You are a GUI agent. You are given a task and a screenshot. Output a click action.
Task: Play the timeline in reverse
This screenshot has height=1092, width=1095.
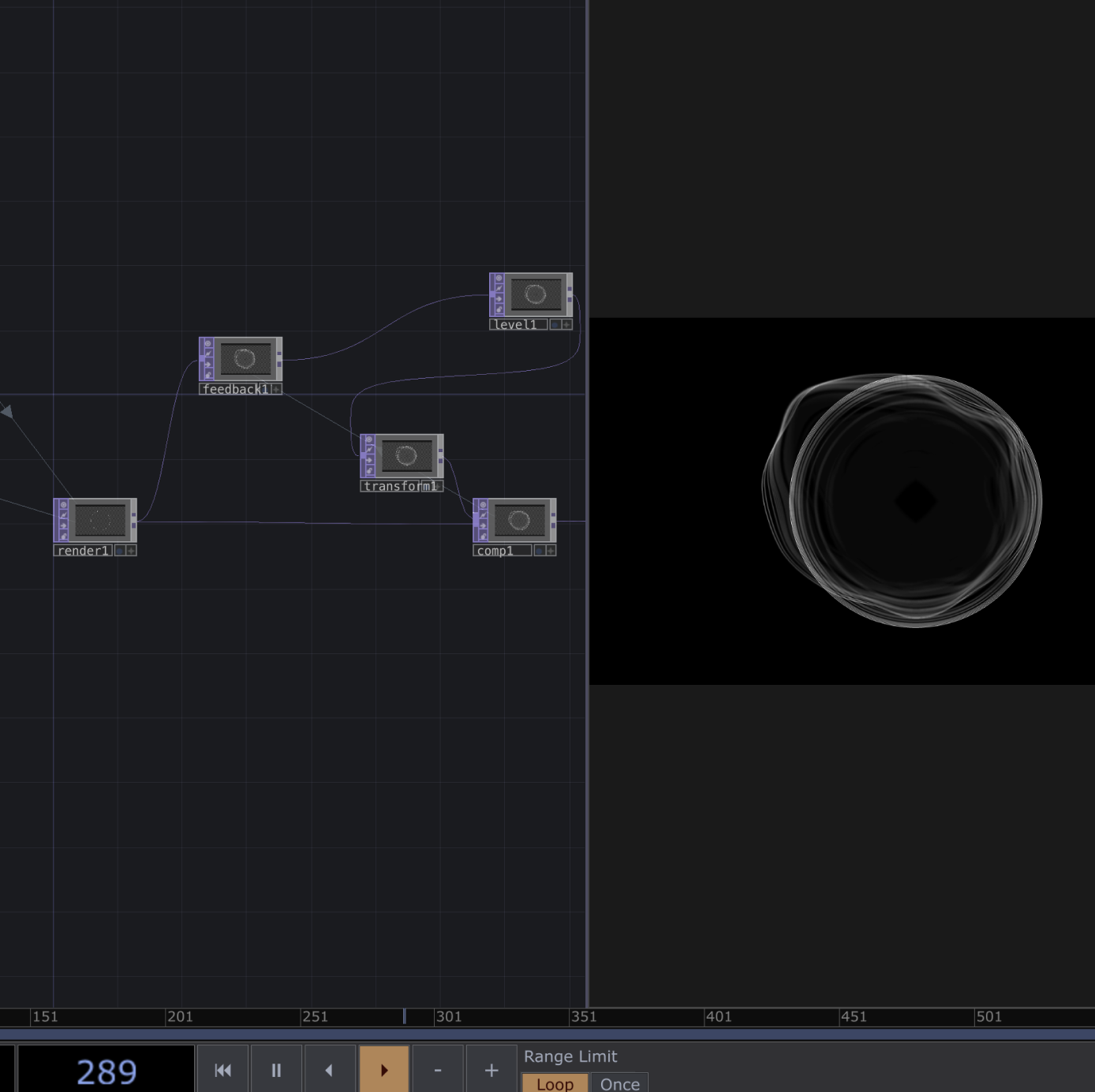tap(329, 1070)
